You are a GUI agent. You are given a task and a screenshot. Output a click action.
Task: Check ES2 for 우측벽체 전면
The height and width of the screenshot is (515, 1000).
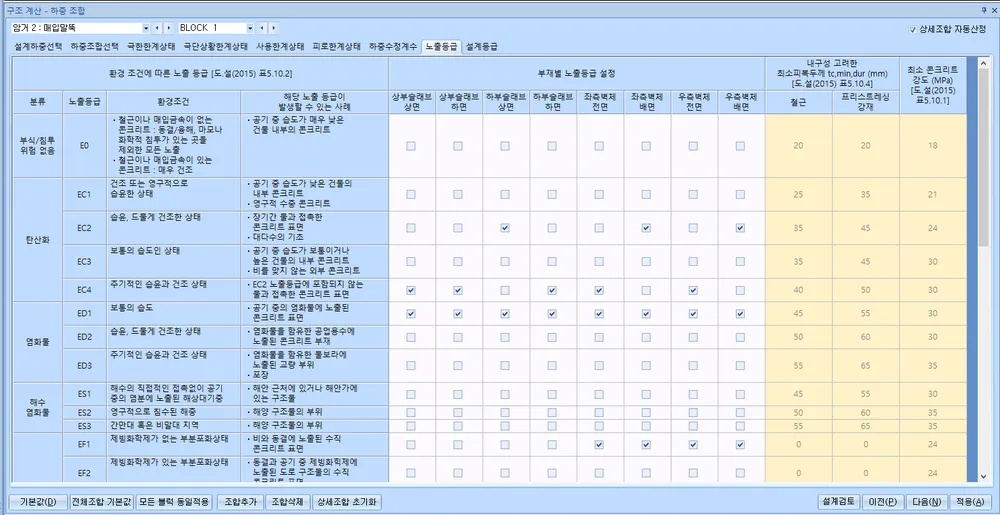tap(693, 412)
